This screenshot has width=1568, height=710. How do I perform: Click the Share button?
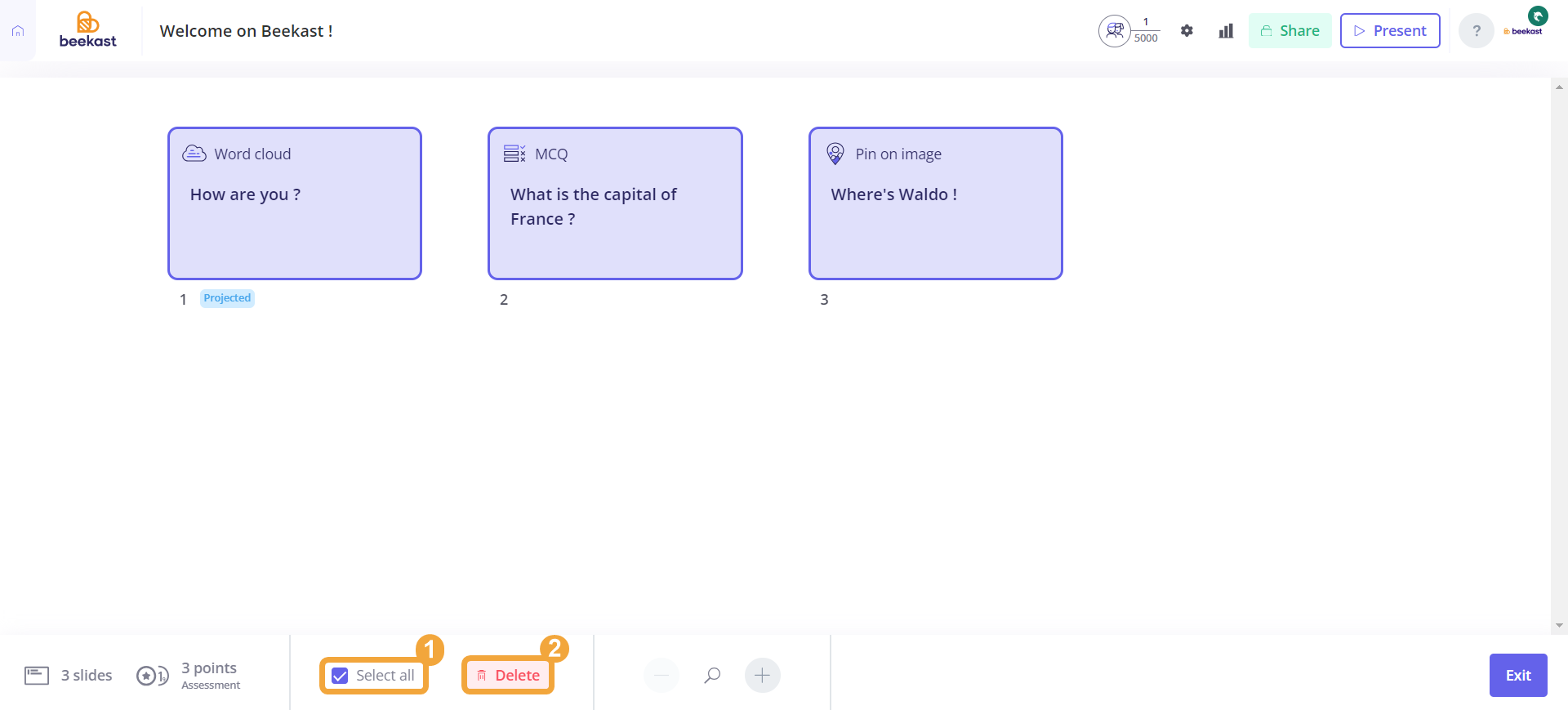pyautogui.click(x=1290, y=31)
